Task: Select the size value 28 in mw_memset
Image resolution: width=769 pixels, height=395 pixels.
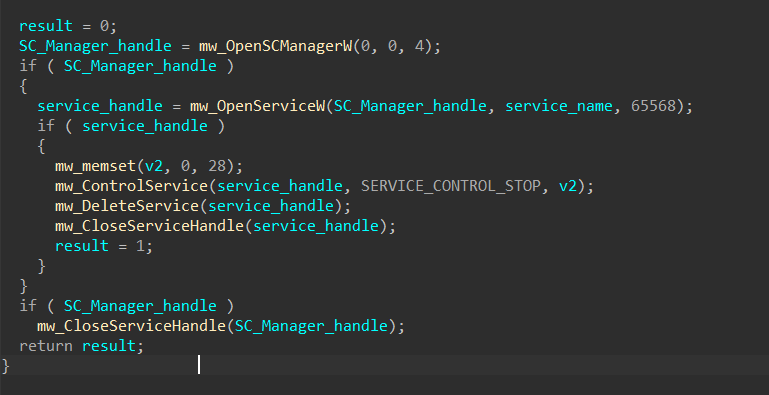Action: [x=217, y=166]
